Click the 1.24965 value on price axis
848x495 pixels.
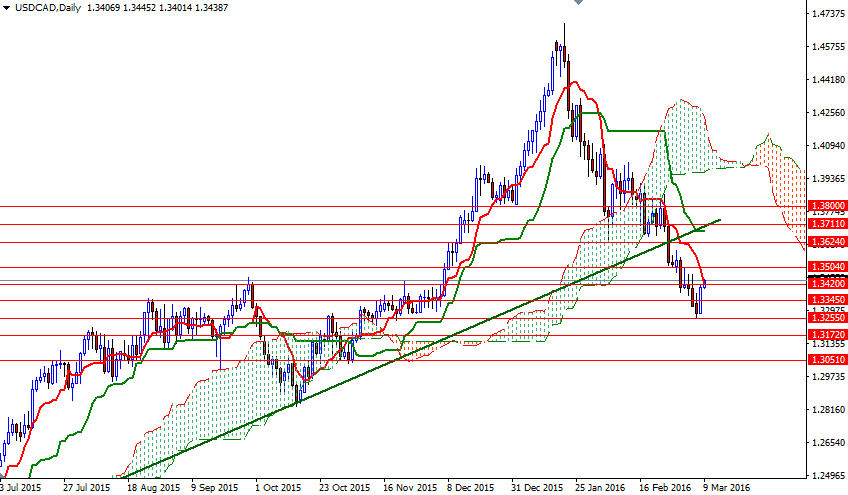tap(826, 476)
